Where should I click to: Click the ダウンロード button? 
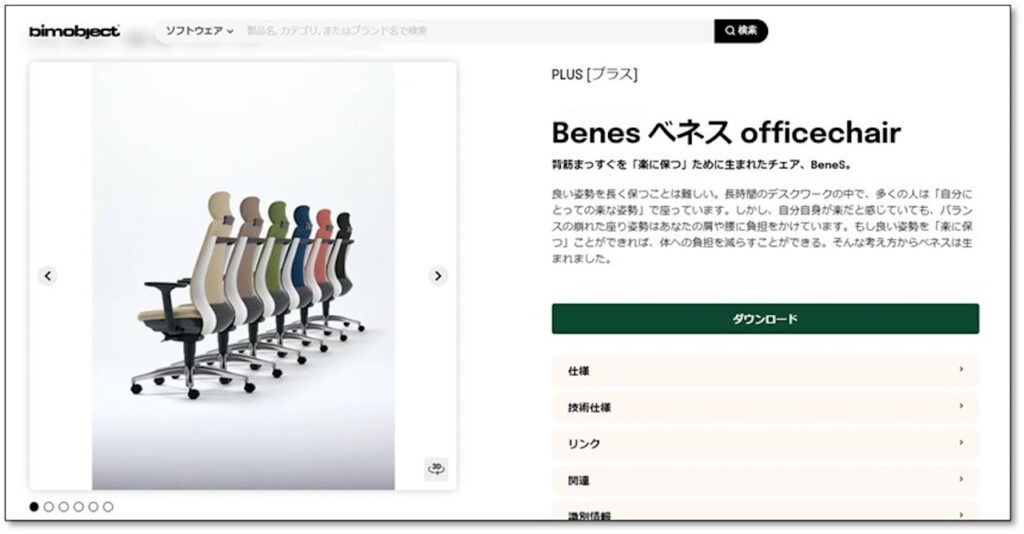tap(765, 319)
